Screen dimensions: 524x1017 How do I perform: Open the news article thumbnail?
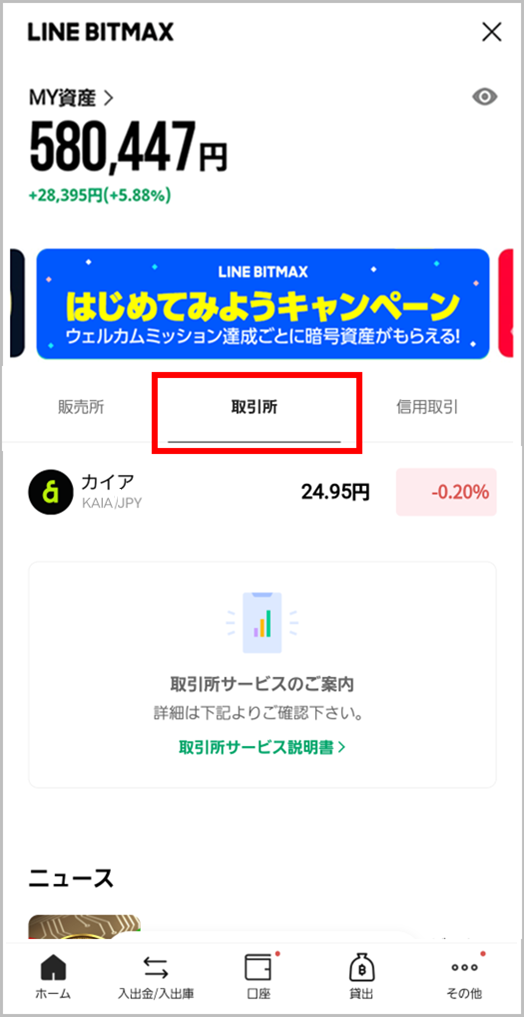[85, 927]
